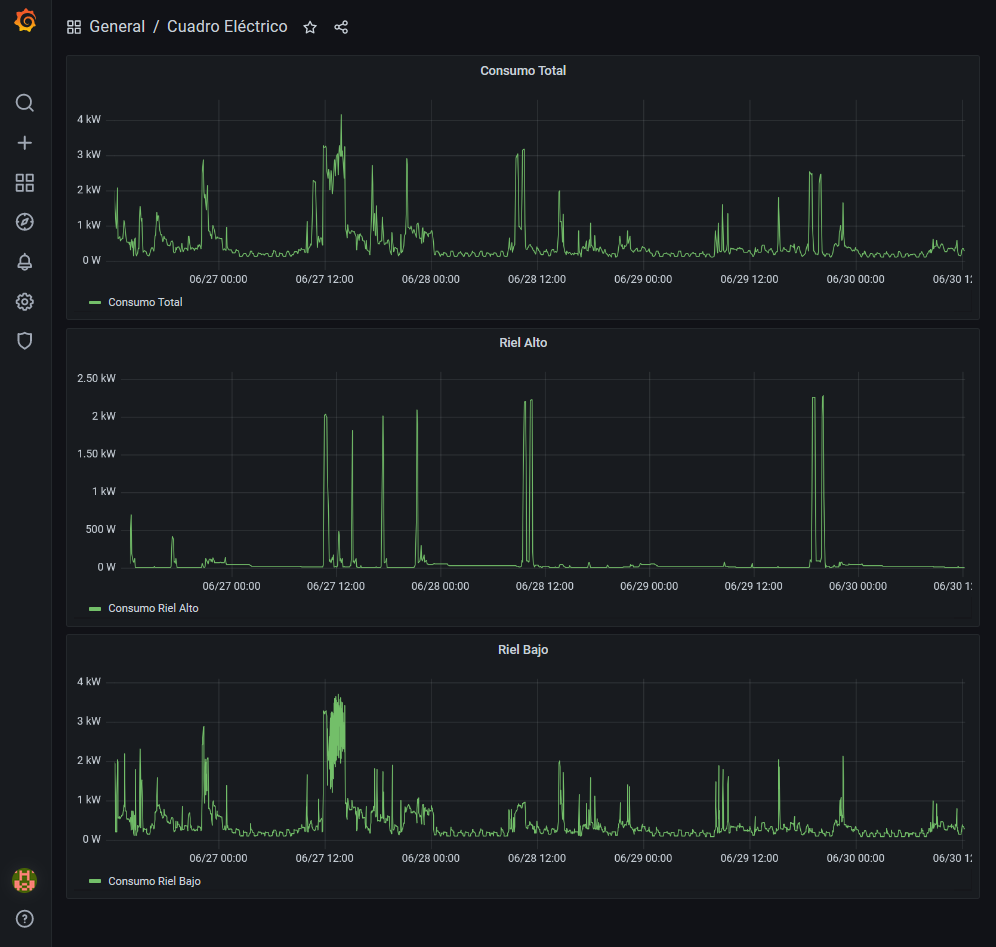
Task: Click the dashboard grid icon beside General
Action: click(74, 27)
